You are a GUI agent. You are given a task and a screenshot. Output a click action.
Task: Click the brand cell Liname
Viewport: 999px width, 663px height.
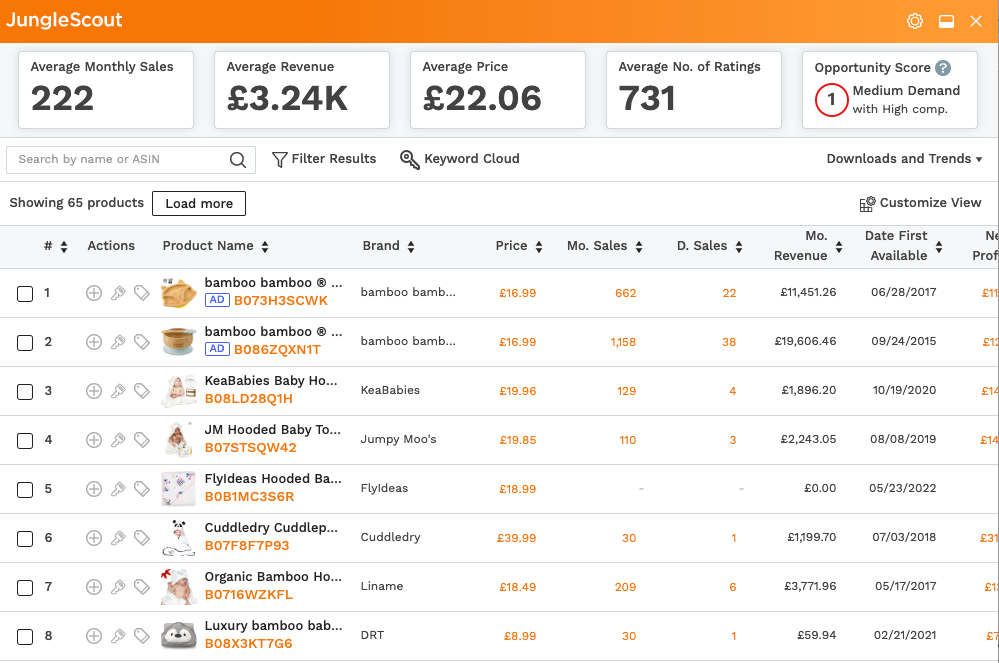pyautogui.click(x=382, y=586)
